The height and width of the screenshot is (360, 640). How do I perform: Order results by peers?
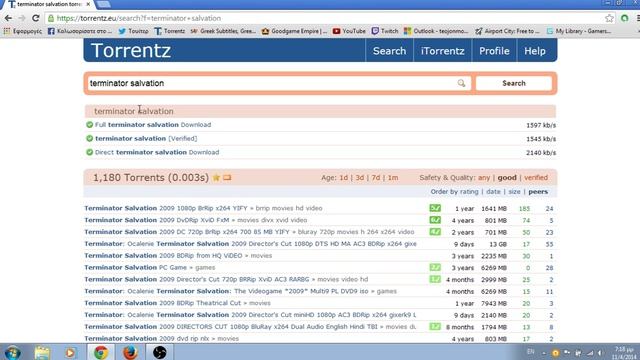click(538, 191)
